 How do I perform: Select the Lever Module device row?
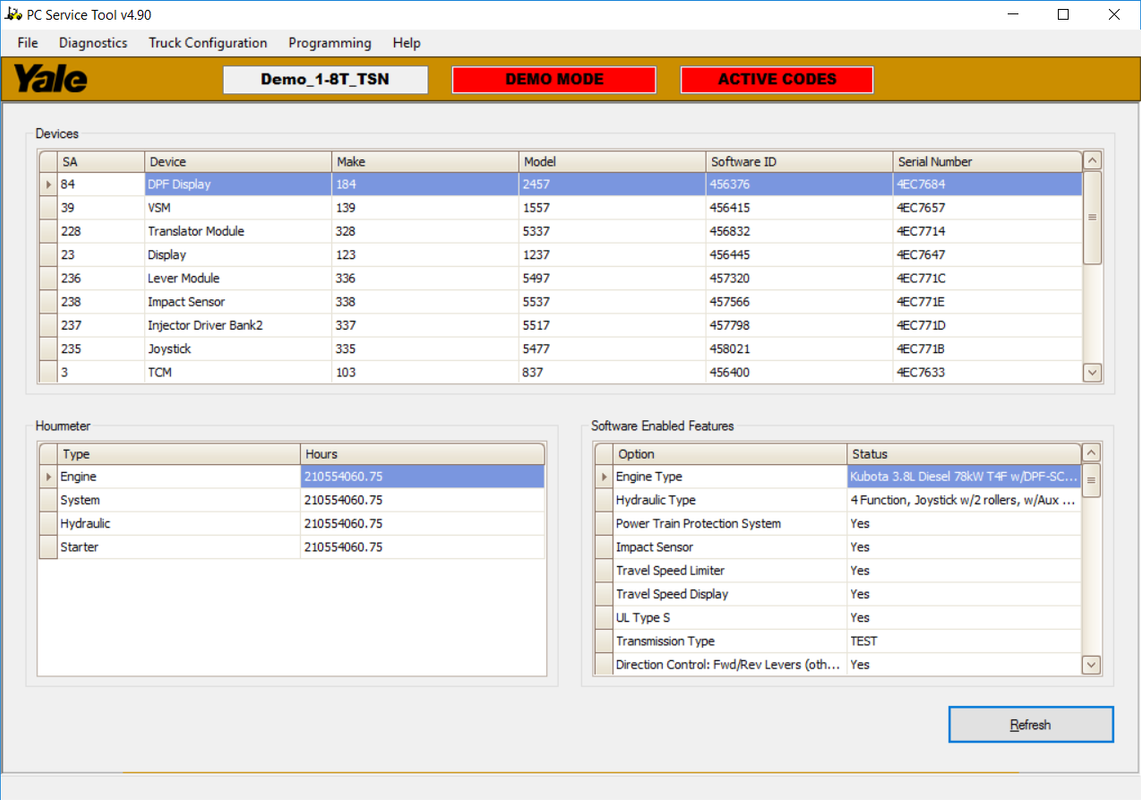[x=560, y=278]
